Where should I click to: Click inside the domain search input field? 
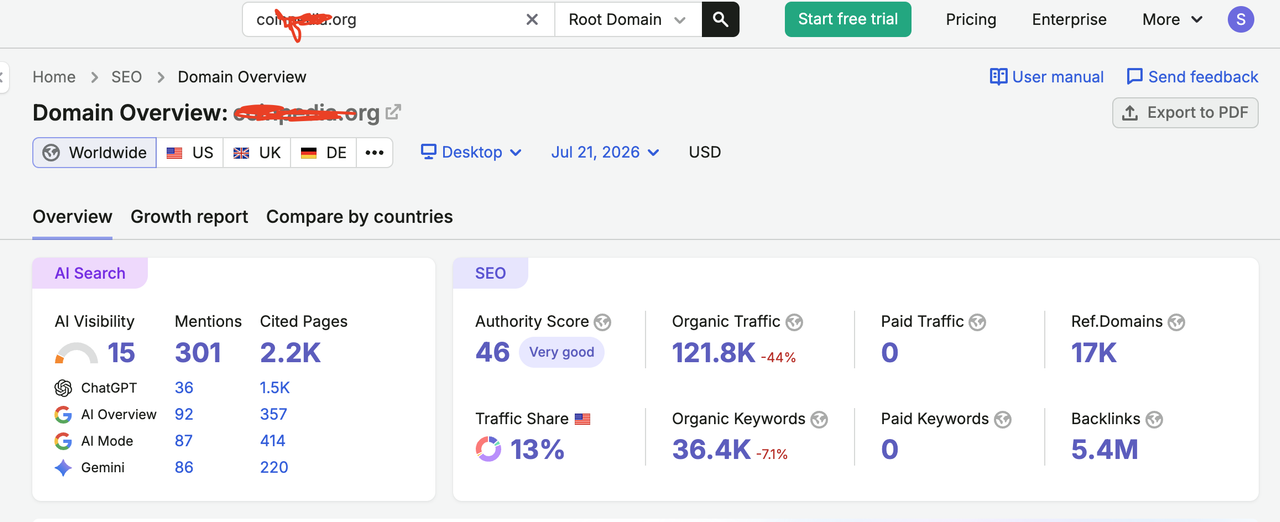(x=385, y=19)
